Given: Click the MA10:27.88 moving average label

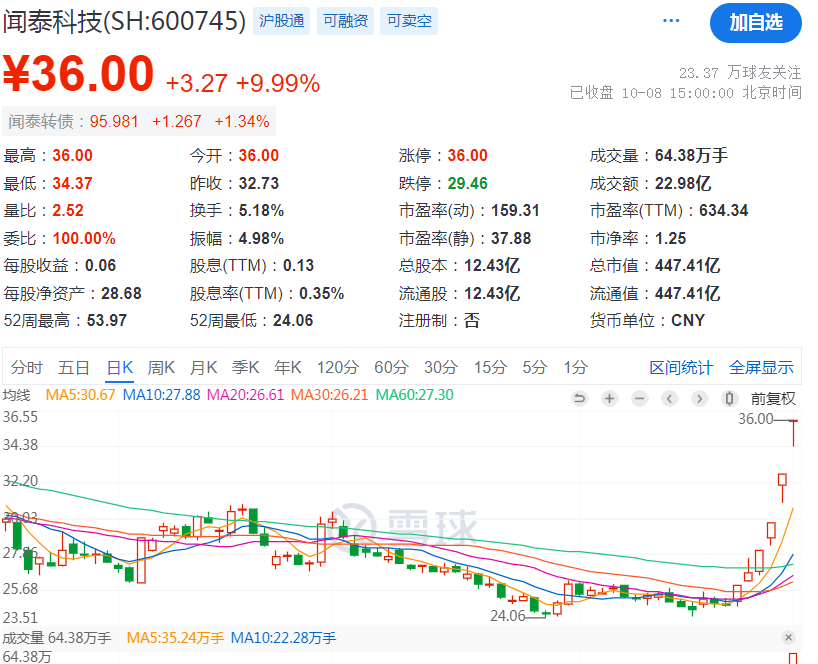Looking at the screenshot, I should 162,395.
